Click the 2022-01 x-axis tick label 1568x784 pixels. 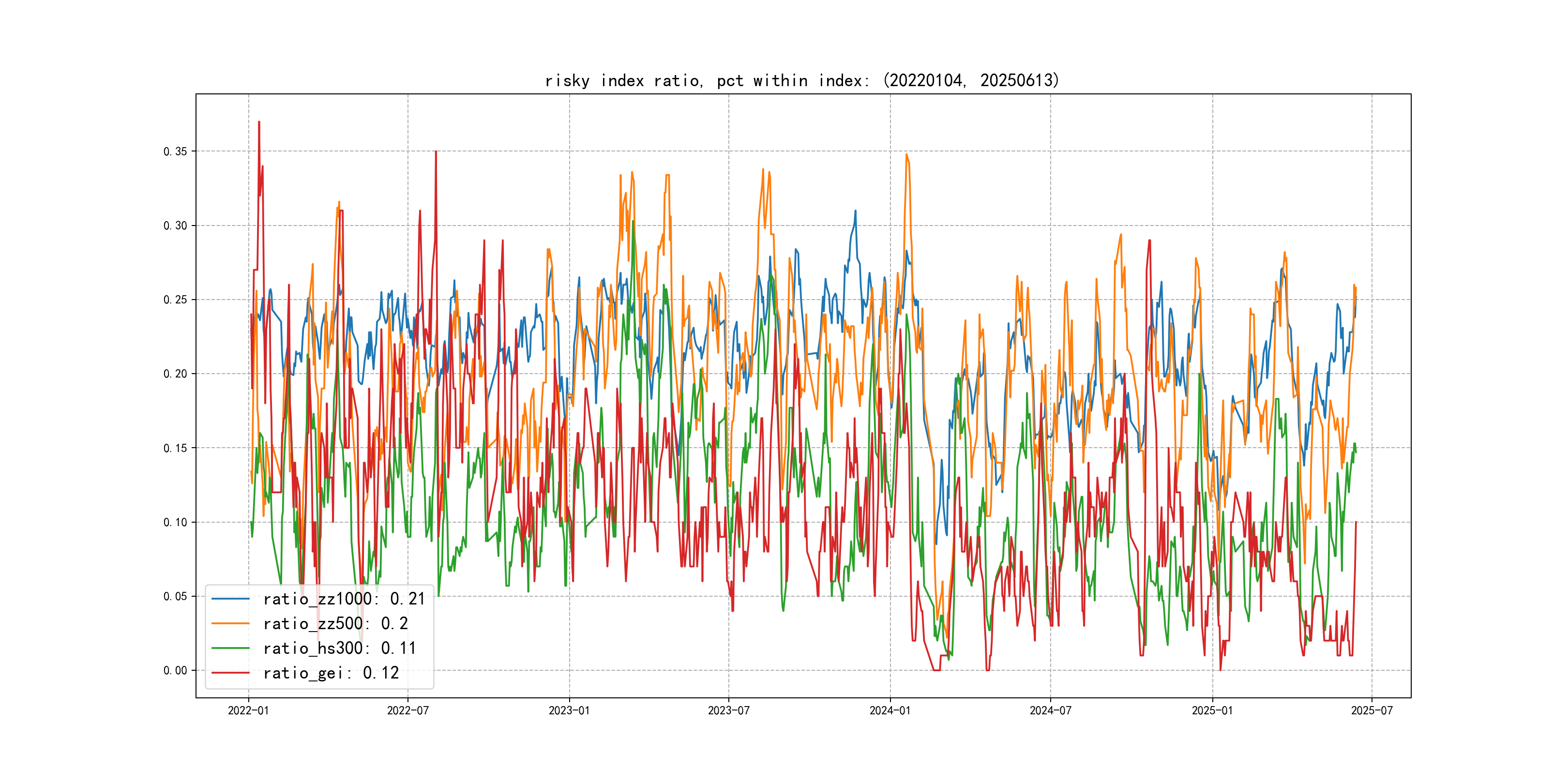coord(248,711)
